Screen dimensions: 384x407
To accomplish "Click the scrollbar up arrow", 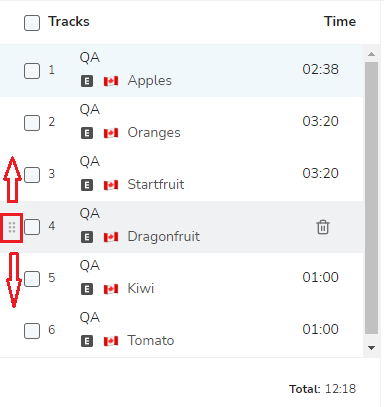I will 371,54.
